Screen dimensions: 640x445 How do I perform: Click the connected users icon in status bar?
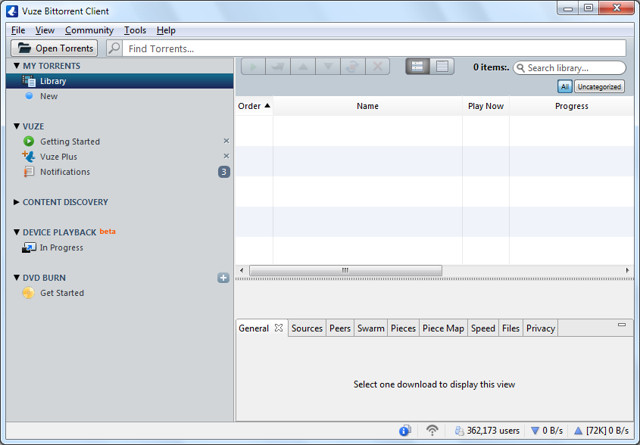click(x=459, y=431)
